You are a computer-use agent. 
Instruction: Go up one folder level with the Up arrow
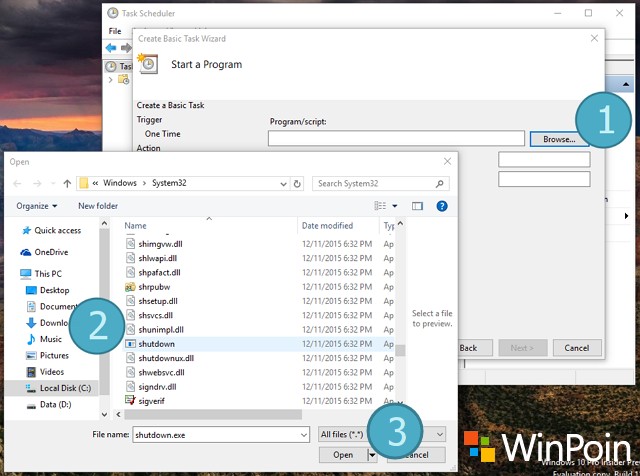(67, 184)
